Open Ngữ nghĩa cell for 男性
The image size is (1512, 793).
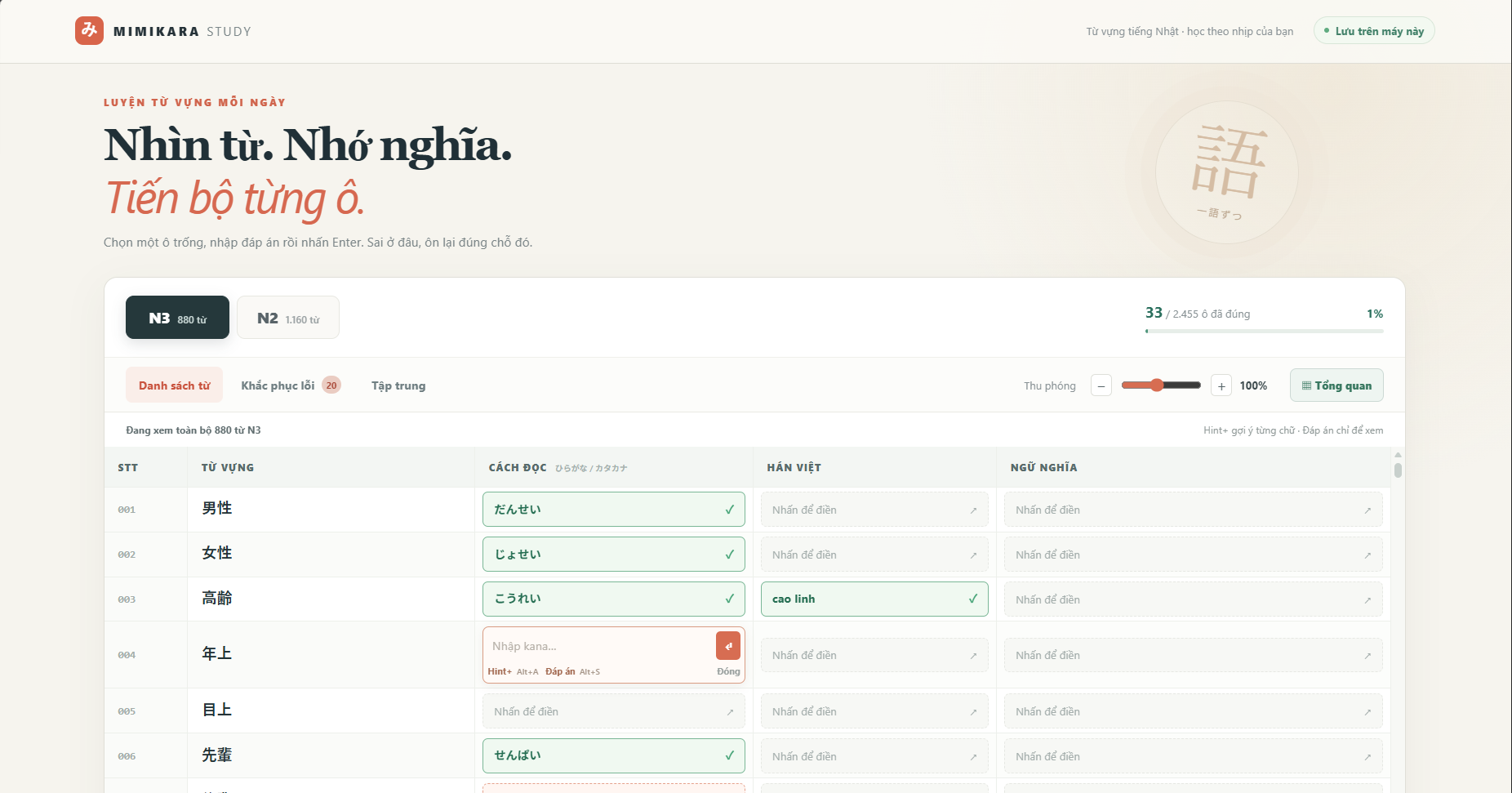click(x=1193, y=510)
